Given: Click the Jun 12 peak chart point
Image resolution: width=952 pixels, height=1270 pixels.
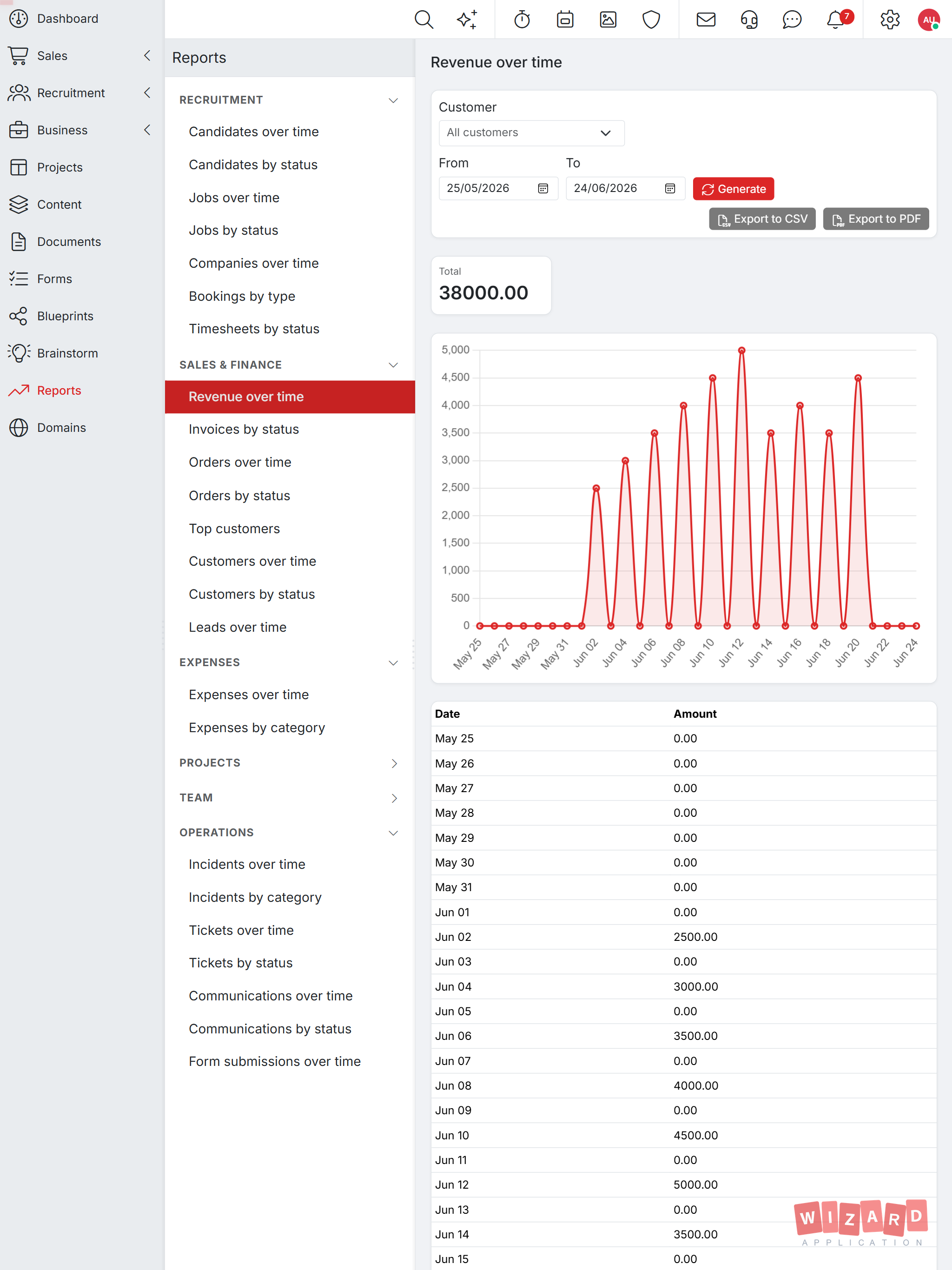Looking at the screenshot, I should coord(741,350).
